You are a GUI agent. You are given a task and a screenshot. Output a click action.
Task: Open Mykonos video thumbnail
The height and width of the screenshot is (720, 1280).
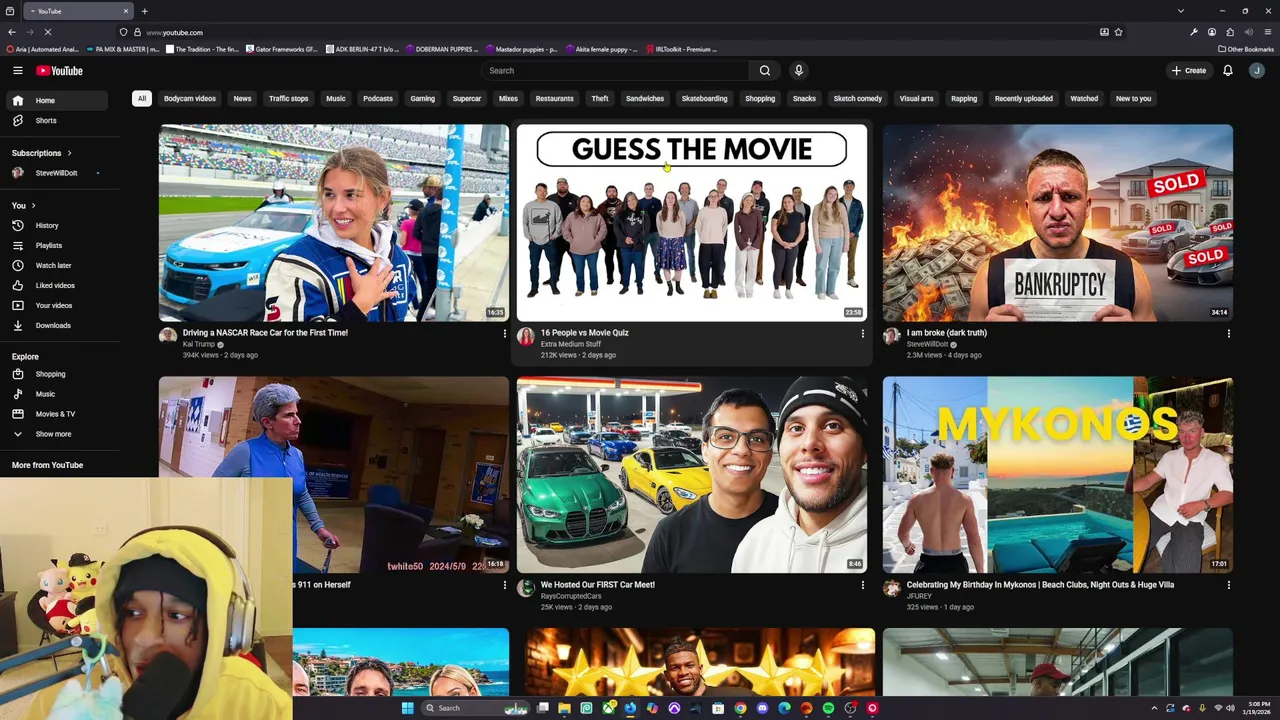[x=1058, y=474]
